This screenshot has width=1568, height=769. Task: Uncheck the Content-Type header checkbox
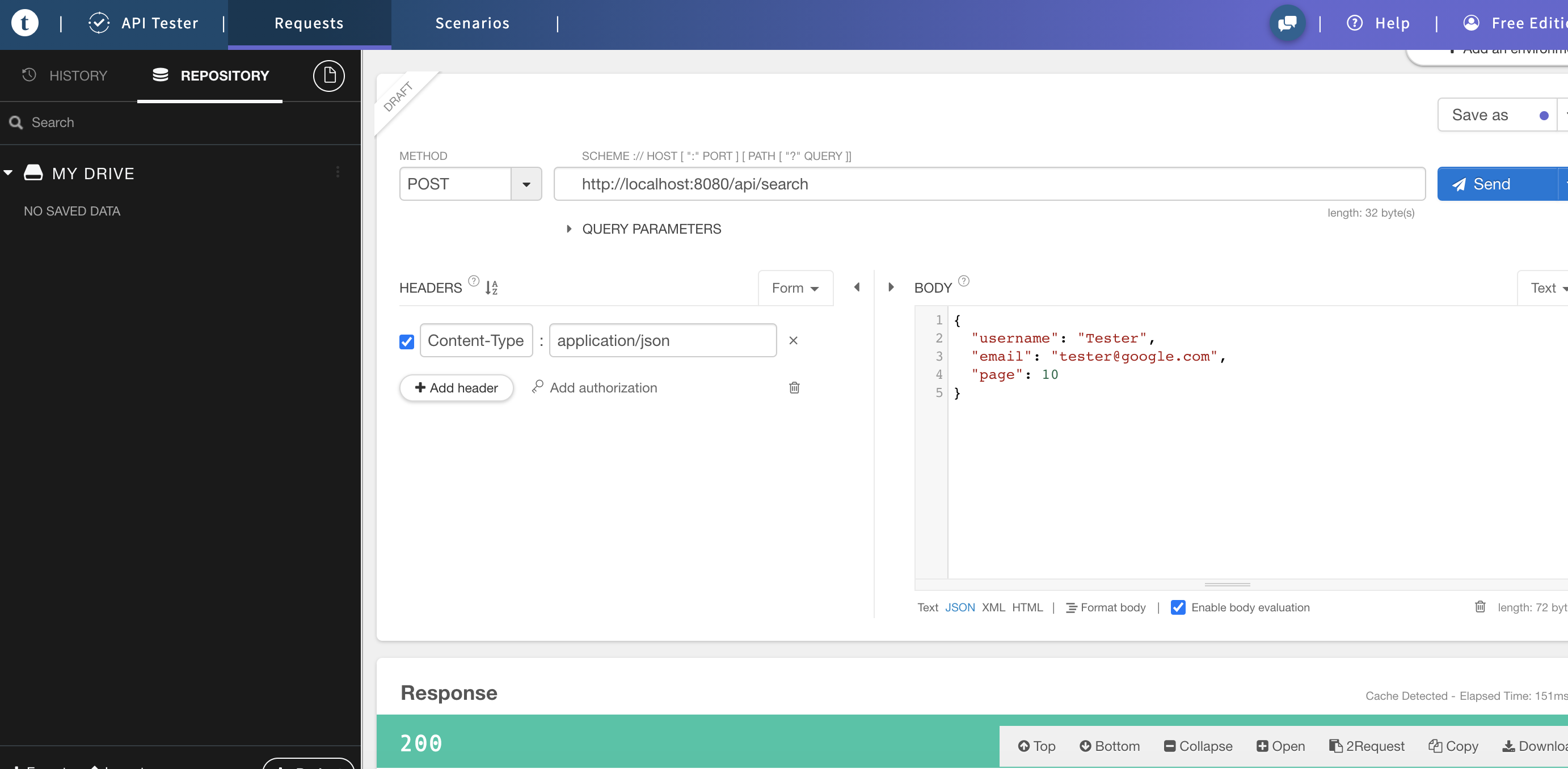point(407,341)
